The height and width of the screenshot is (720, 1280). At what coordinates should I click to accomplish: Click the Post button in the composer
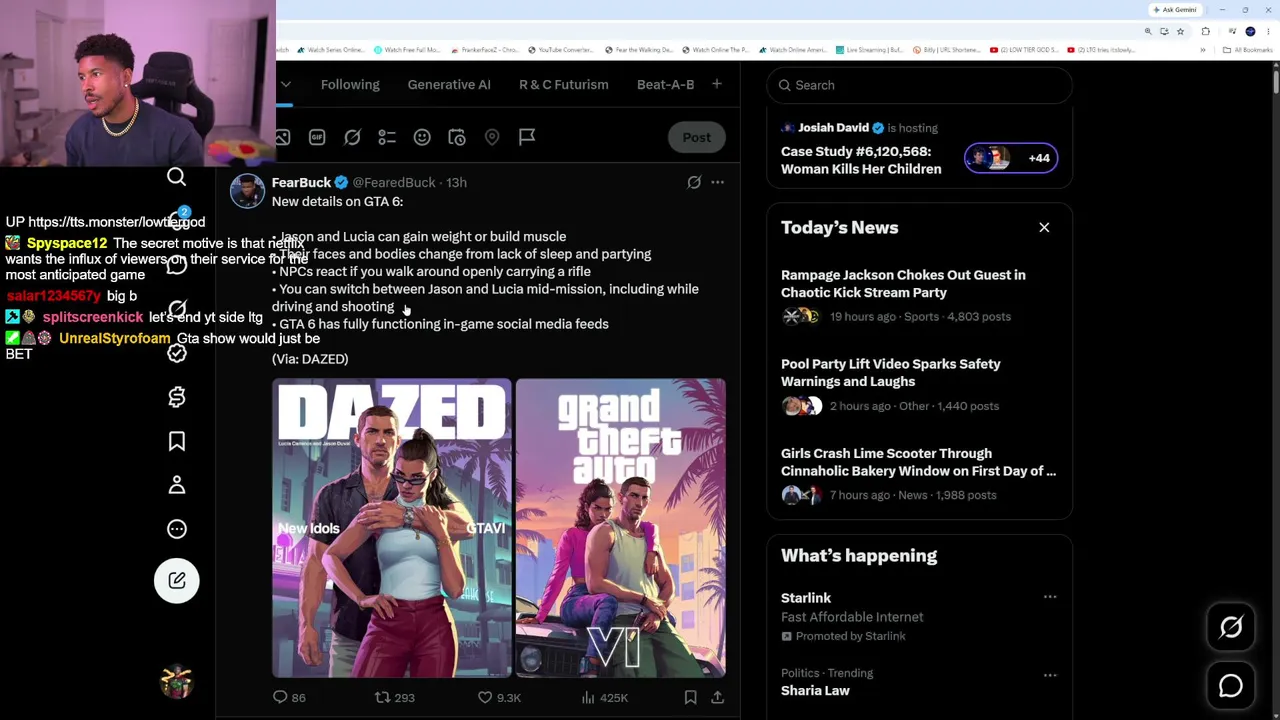(697, 137)
